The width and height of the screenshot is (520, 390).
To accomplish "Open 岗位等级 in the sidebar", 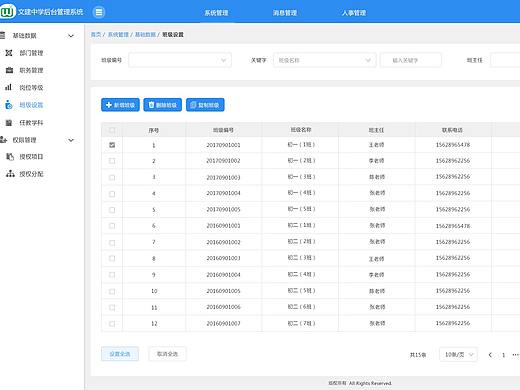I will point(31,88).
